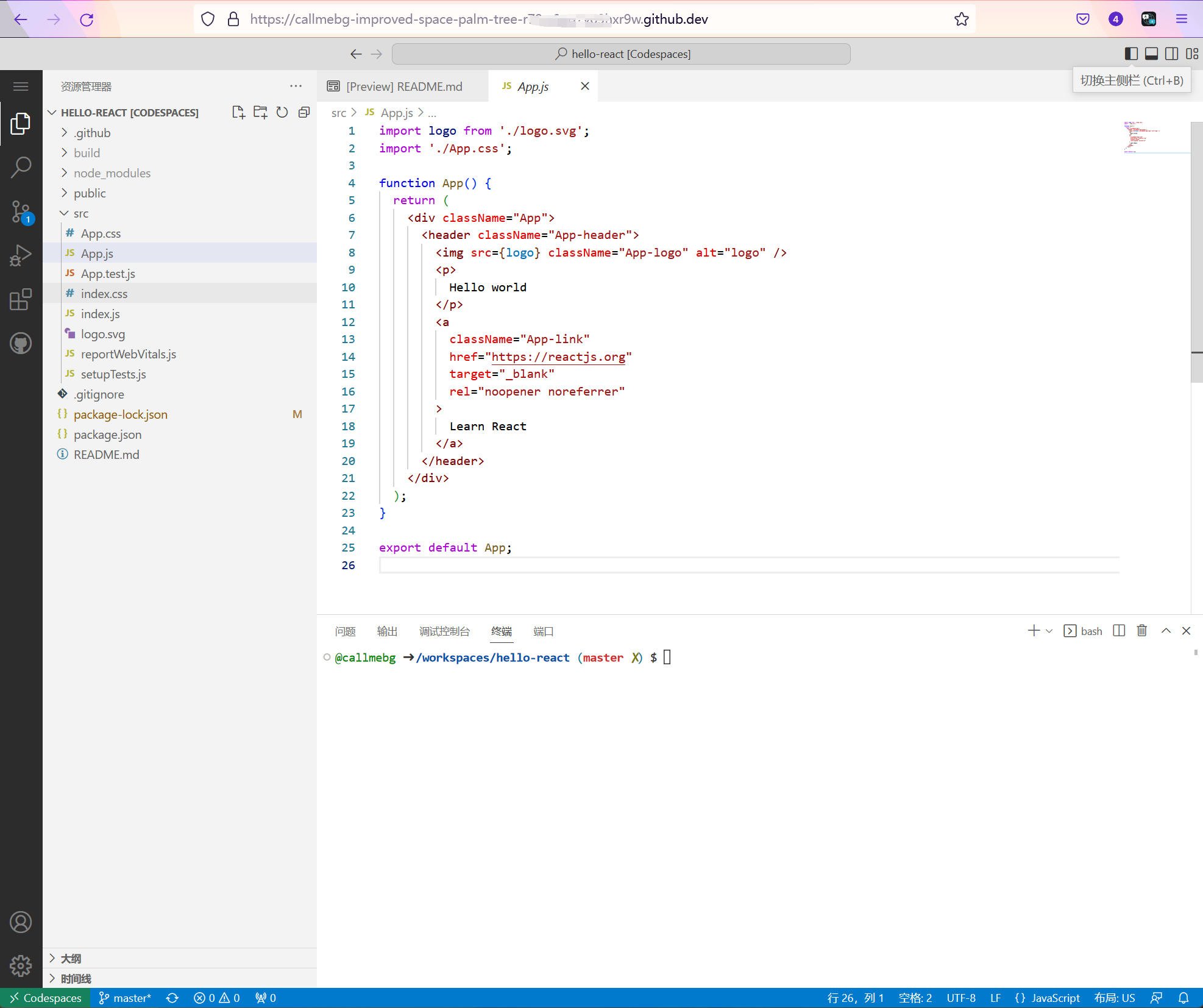Close the bottom panel
The width and height of the screenshot is (1203, 1008).
[x=1186, y=631]
